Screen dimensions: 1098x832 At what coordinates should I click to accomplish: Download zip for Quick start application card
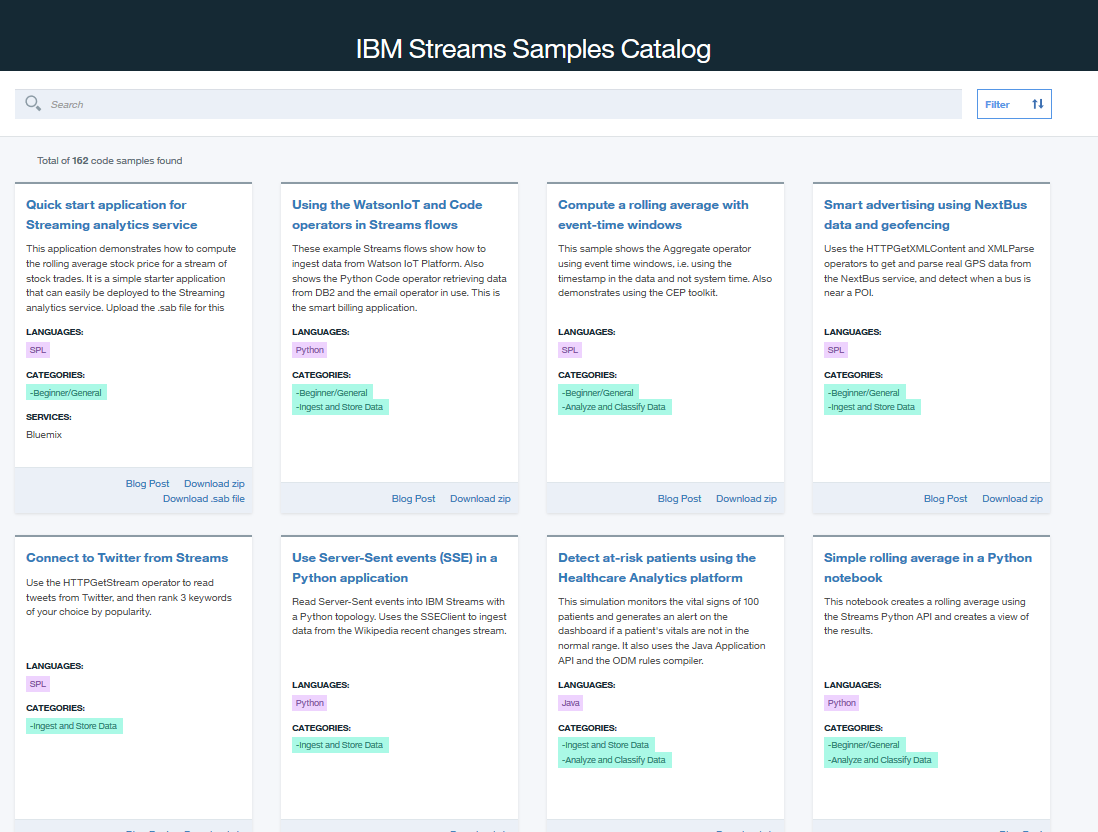click(214, 484)
